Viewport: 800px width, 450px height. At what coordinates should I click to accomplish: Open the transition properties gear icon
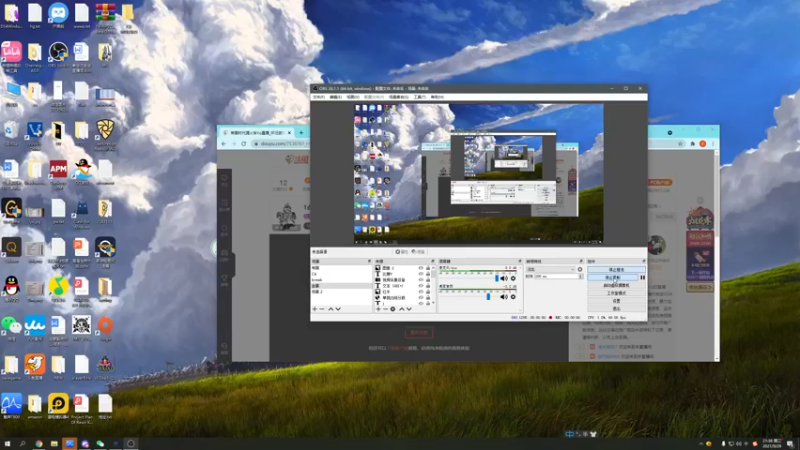tap(580, 269)
